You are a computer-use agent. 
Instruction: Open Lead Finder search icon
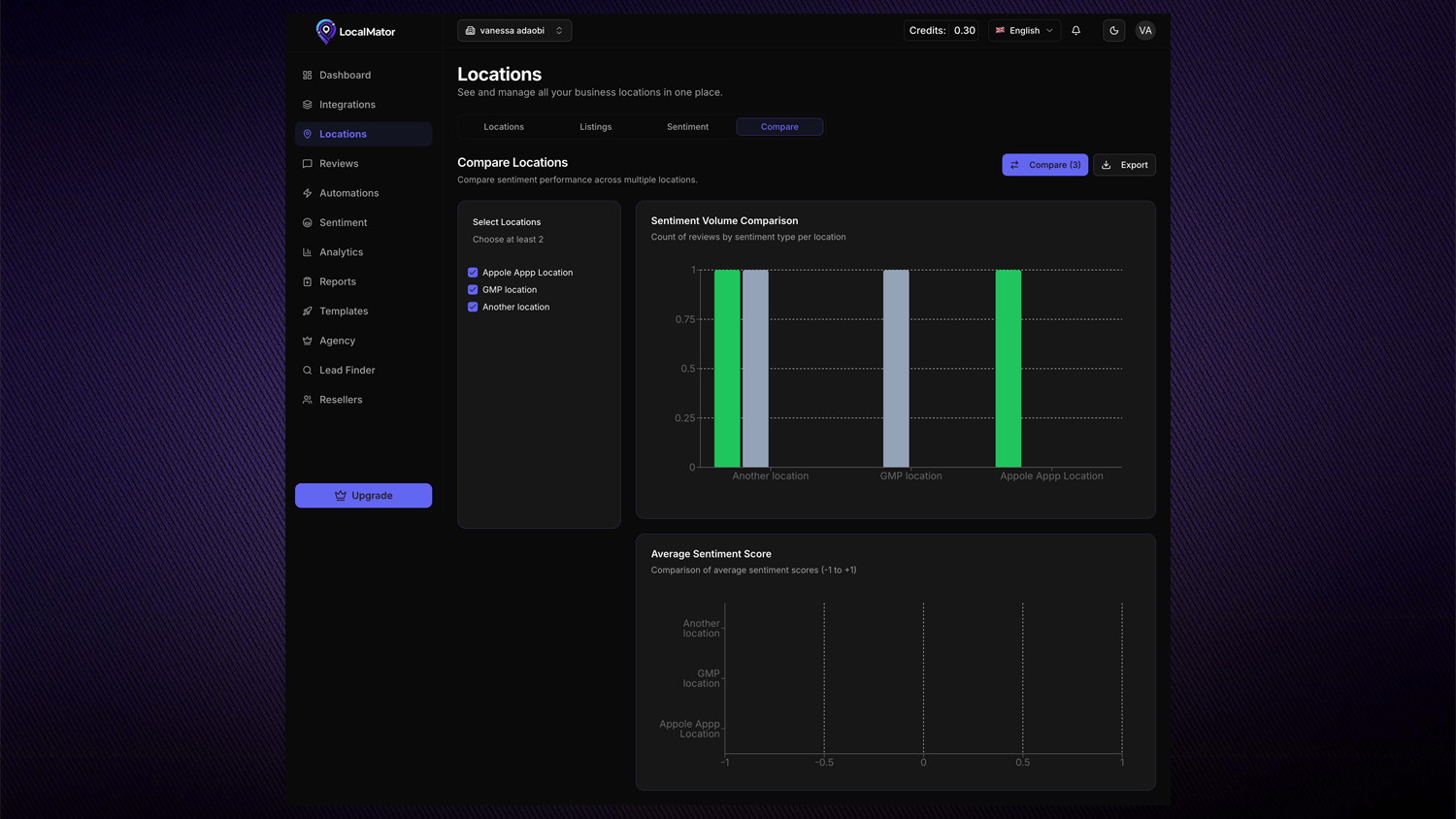pos(308,371)
